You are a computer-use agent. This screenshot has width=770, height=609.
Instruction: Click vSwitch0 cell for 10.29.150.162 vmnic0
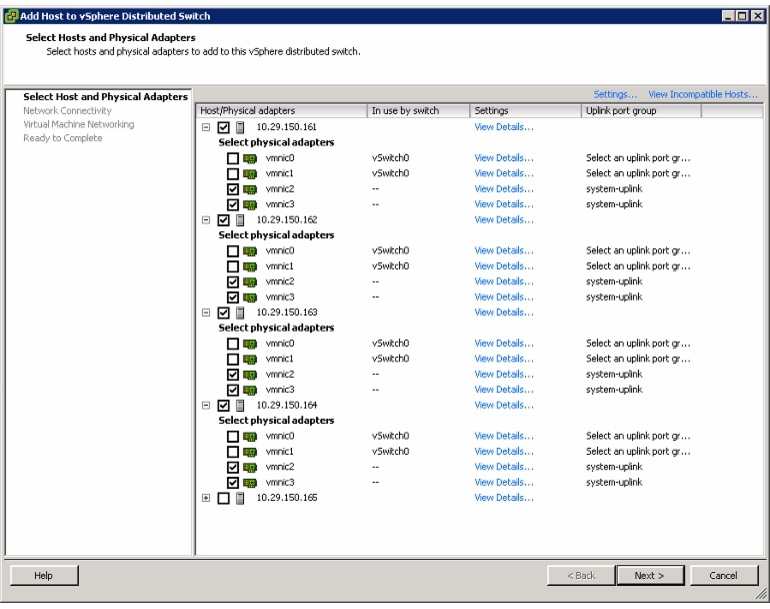pos(390,251)
